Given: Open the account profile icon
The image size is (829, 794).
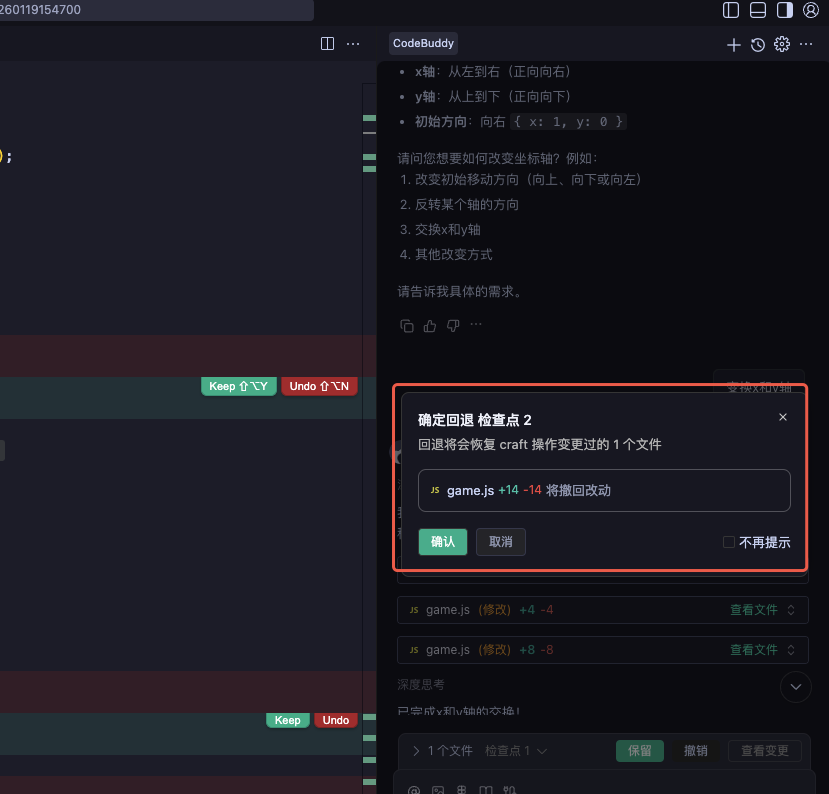Looking at the screenshot, I should tap(811, 10).
